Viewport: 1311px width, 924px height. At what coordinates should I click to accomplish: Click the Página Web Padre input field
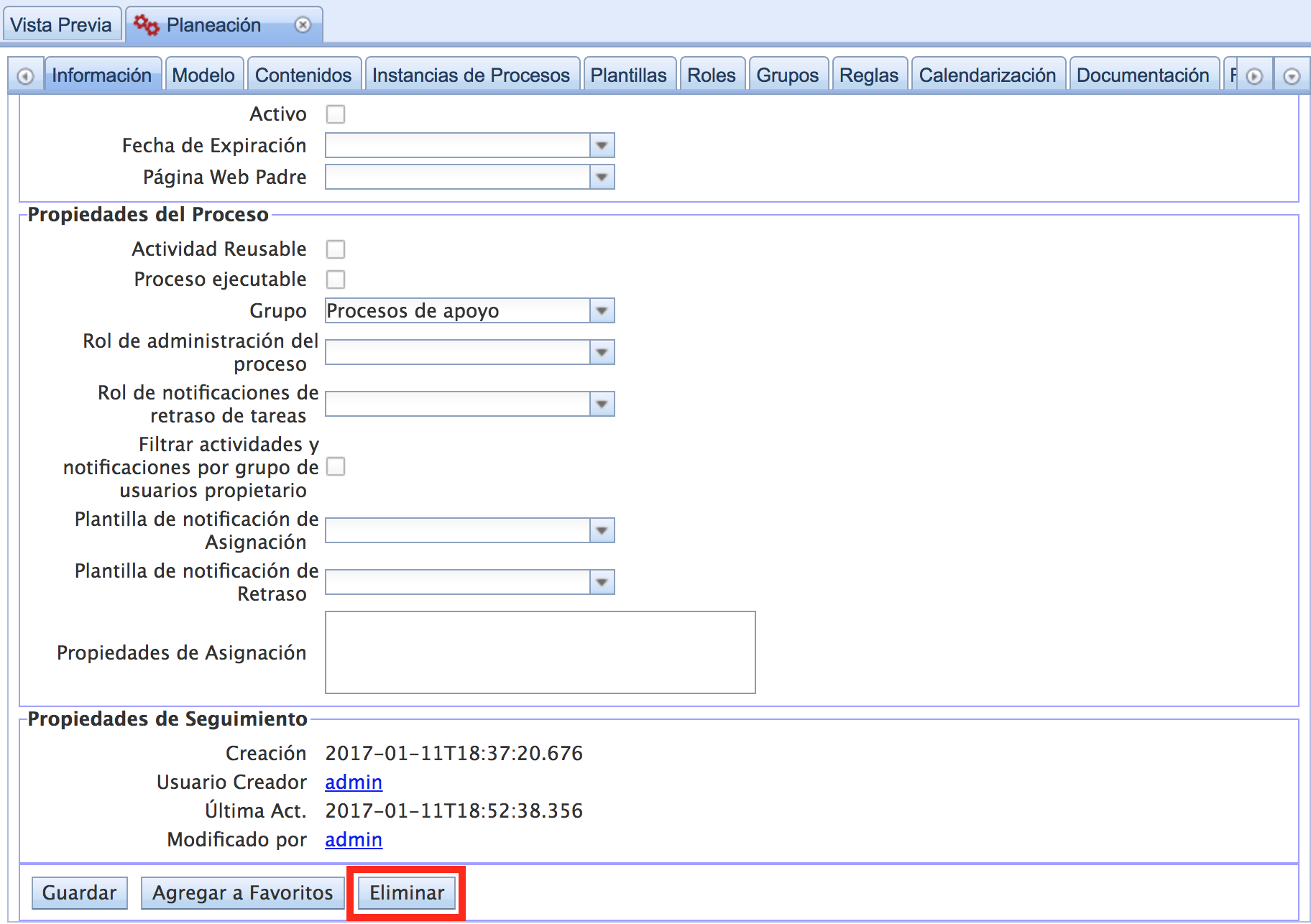point(458,177)
